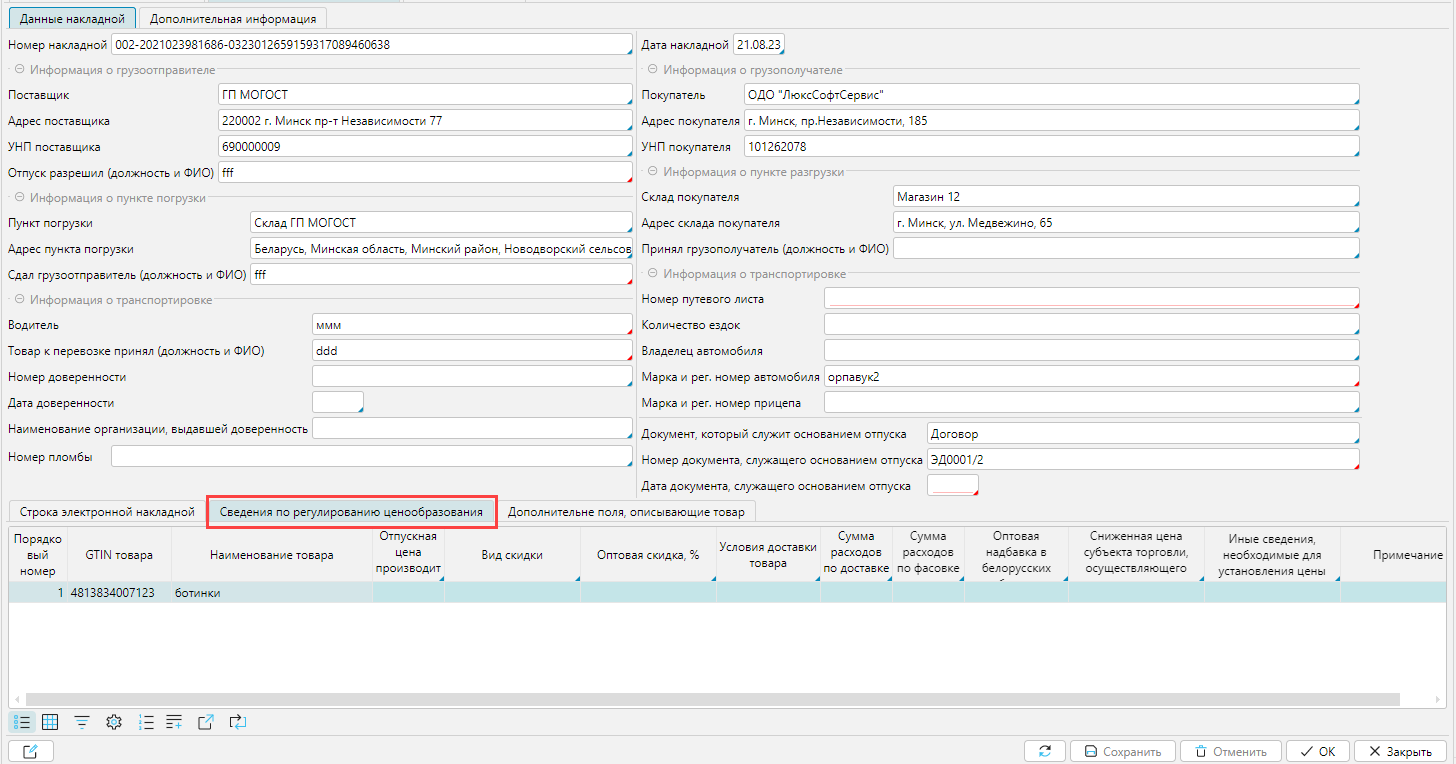Switch to table grid view icon
Viewport: 1456px width, 764px height.
(x=50, y=721)
